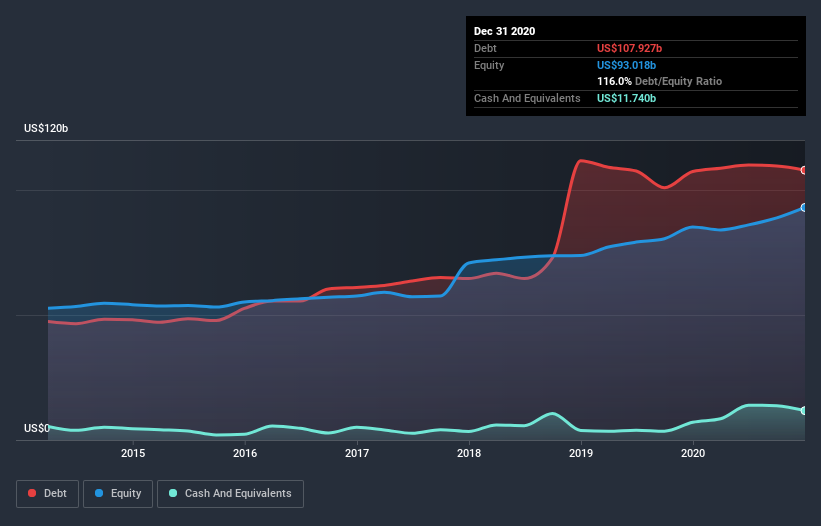Image resolution: width=821 pixels, height=526 pixels.
Task: Click the US$107.927b debt value
Action: (629, 48)
